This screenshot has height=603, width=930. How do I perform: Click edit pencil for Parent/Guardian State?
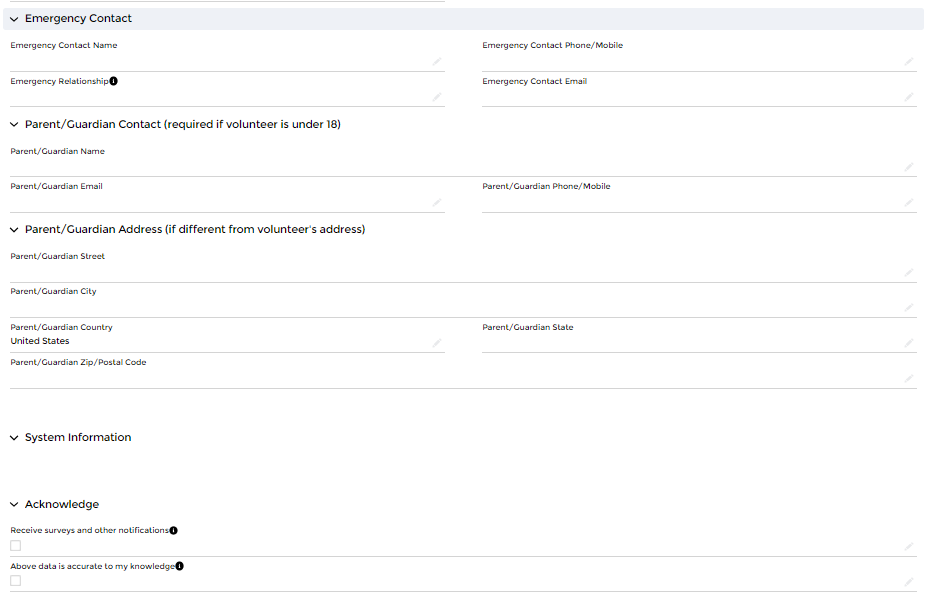(909, 343)
